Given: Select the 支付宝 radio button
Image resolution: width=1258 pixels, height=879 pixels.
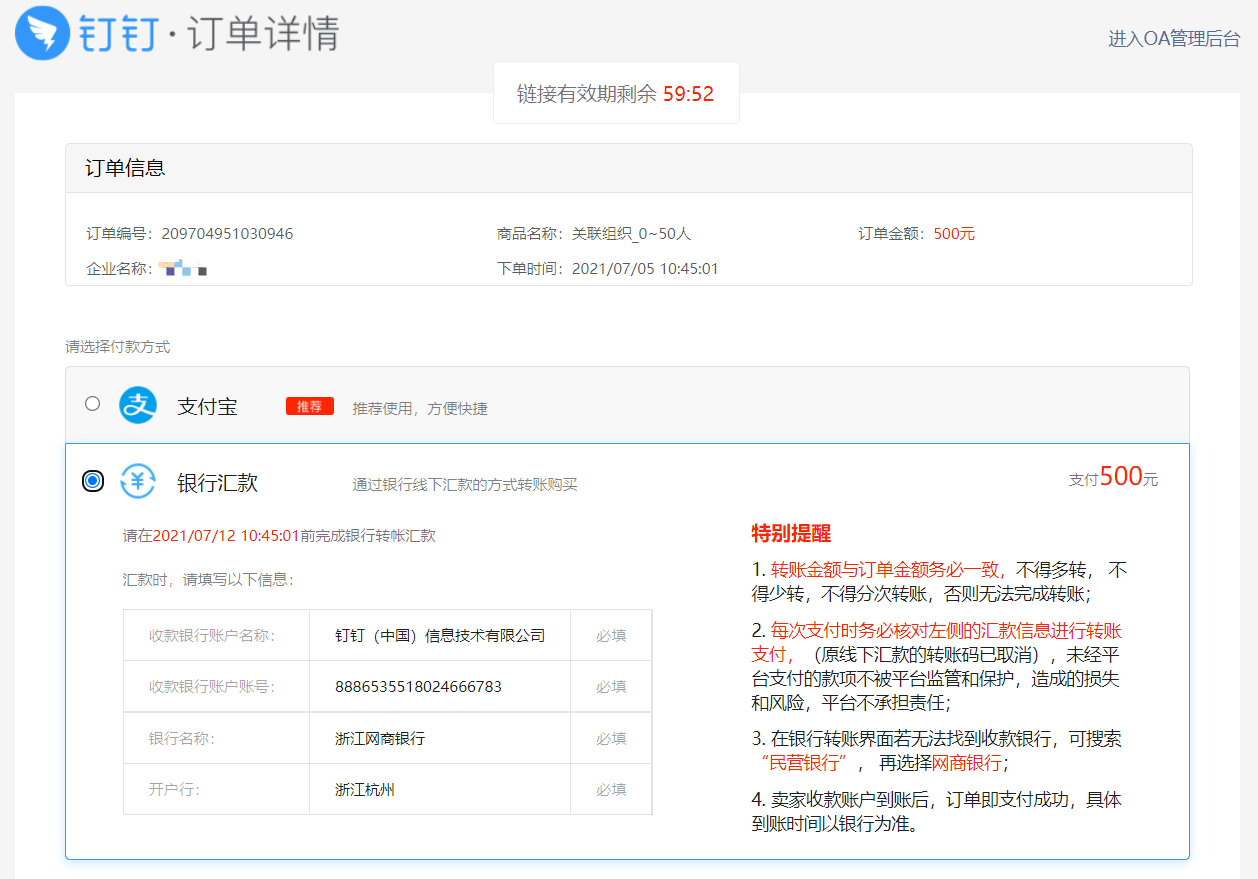Looking at the screenshot, I should [93, 403].
